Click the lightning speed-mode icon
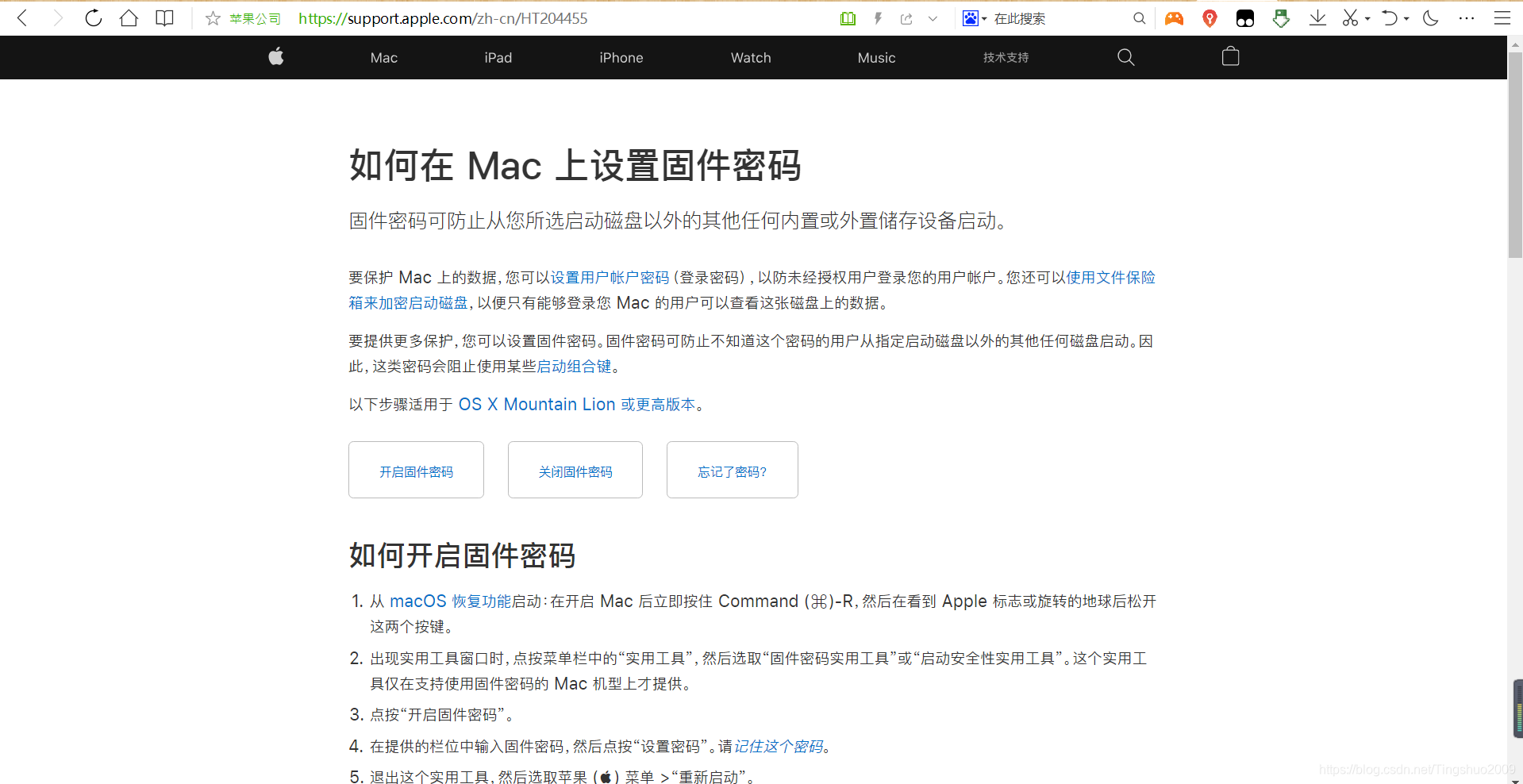The image size is (1523, 784). [878, 18]
